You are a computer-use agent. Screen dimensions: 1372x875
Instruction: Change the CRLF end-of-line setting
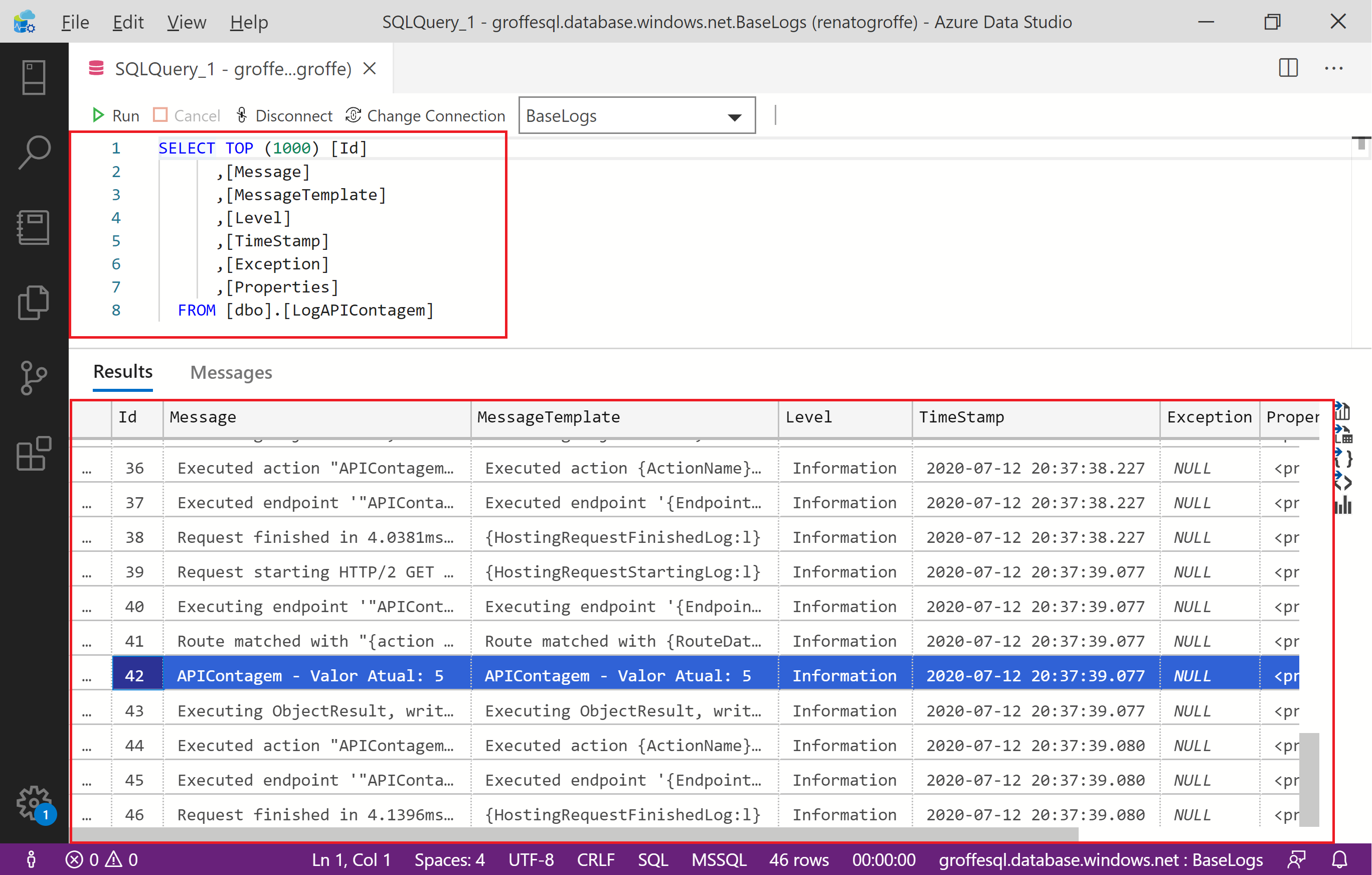(595, 859)
